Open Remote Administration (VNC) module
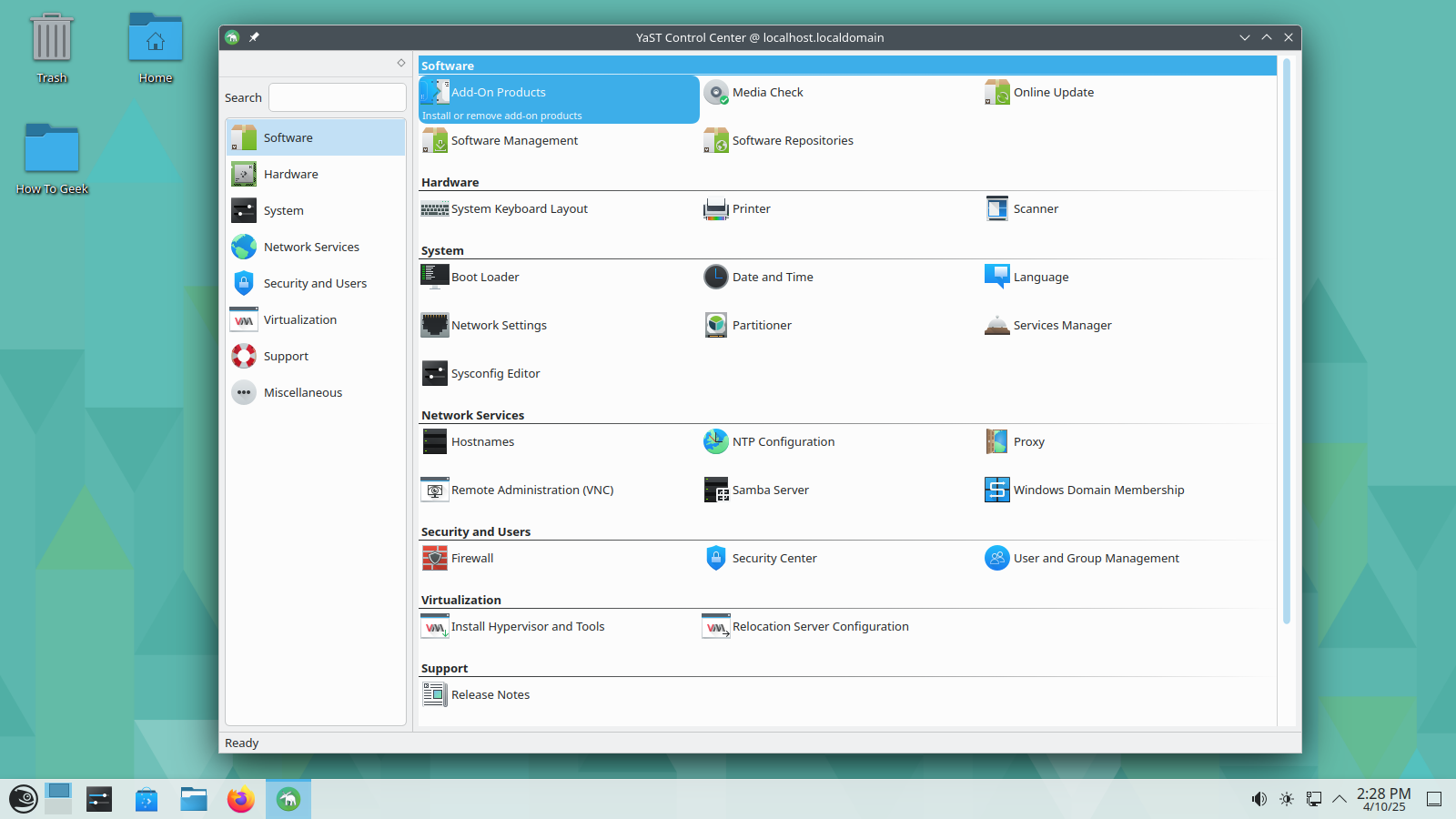 click(x=518, y=490)
